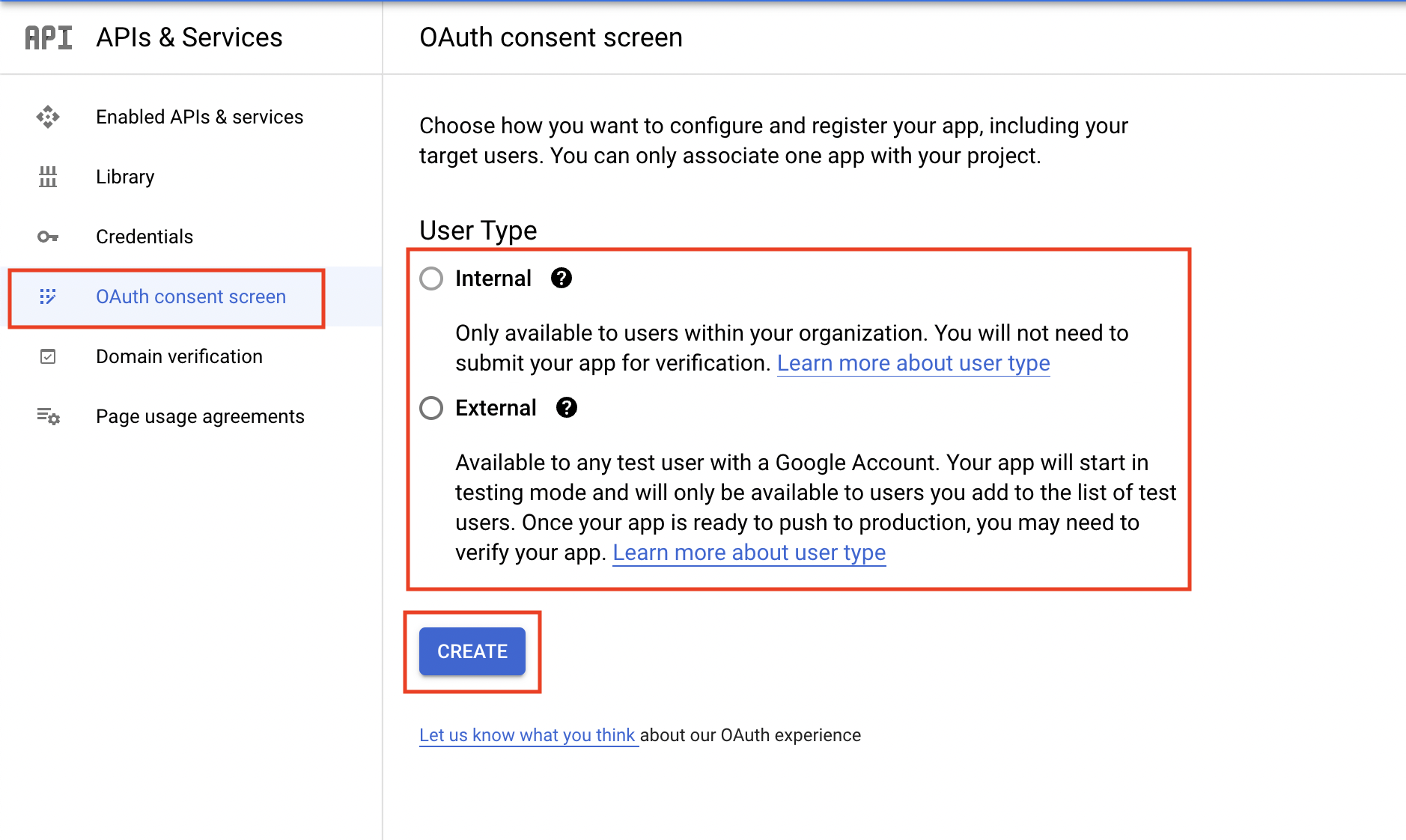Click the help icon next to External
Screen dimensions: 1406x840
[567, 407]
